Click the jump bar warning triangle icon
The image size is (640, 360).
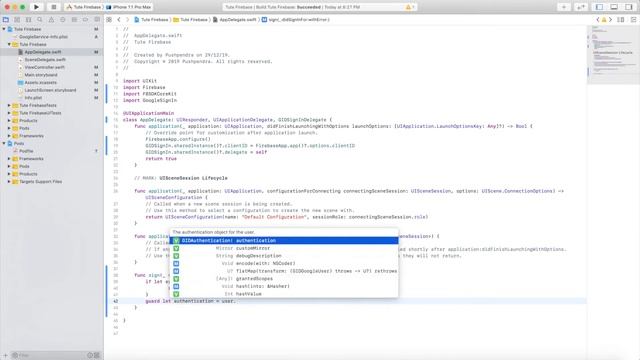coord(604,20)
